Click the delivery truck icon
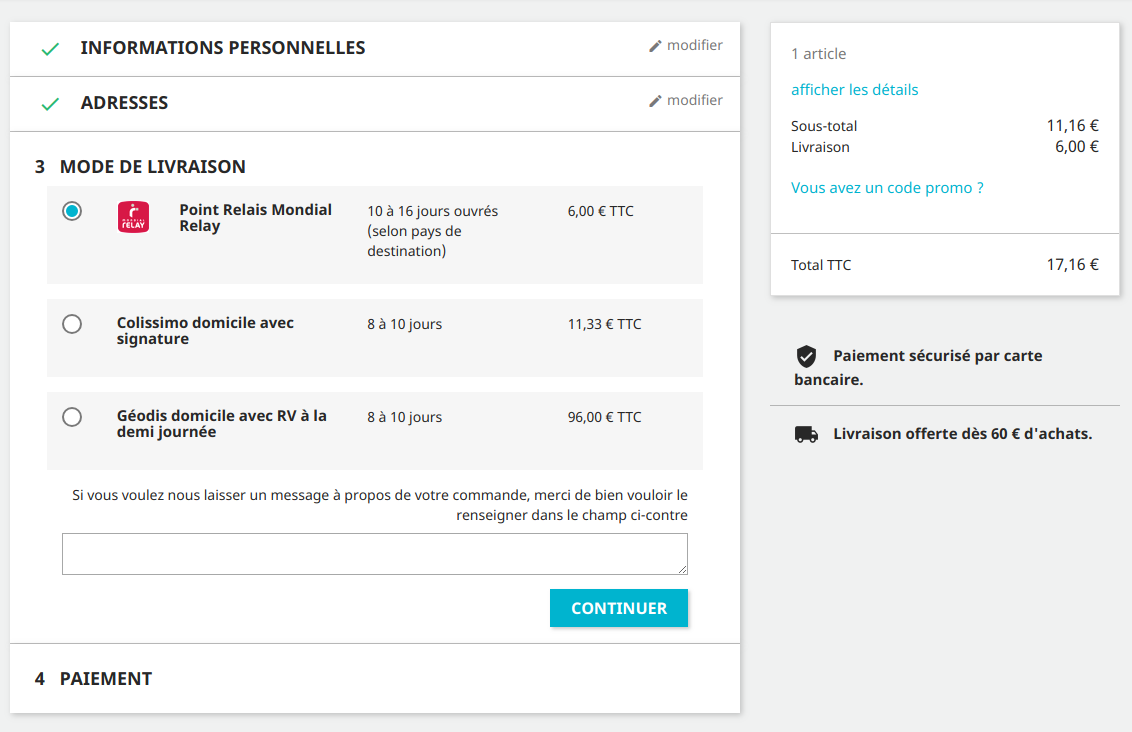1132x732 pixels. (x=806, y=434)
